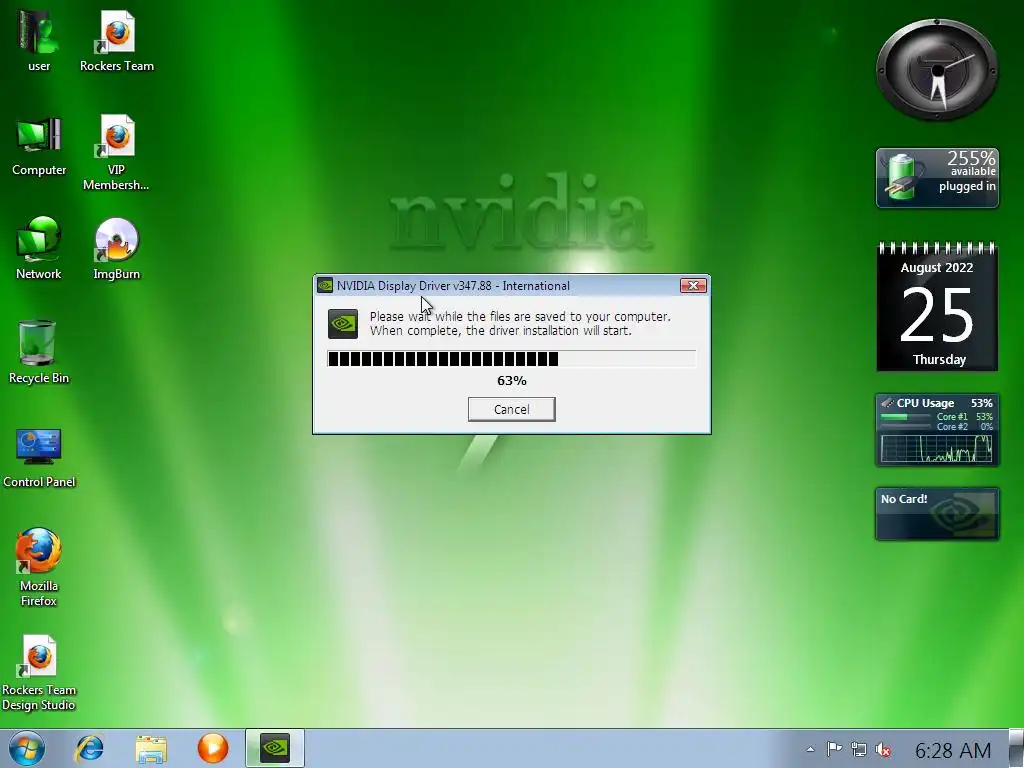Click the extraction progress bar
The width and height of the screenshot is (1024, 768).
point(511,359)
